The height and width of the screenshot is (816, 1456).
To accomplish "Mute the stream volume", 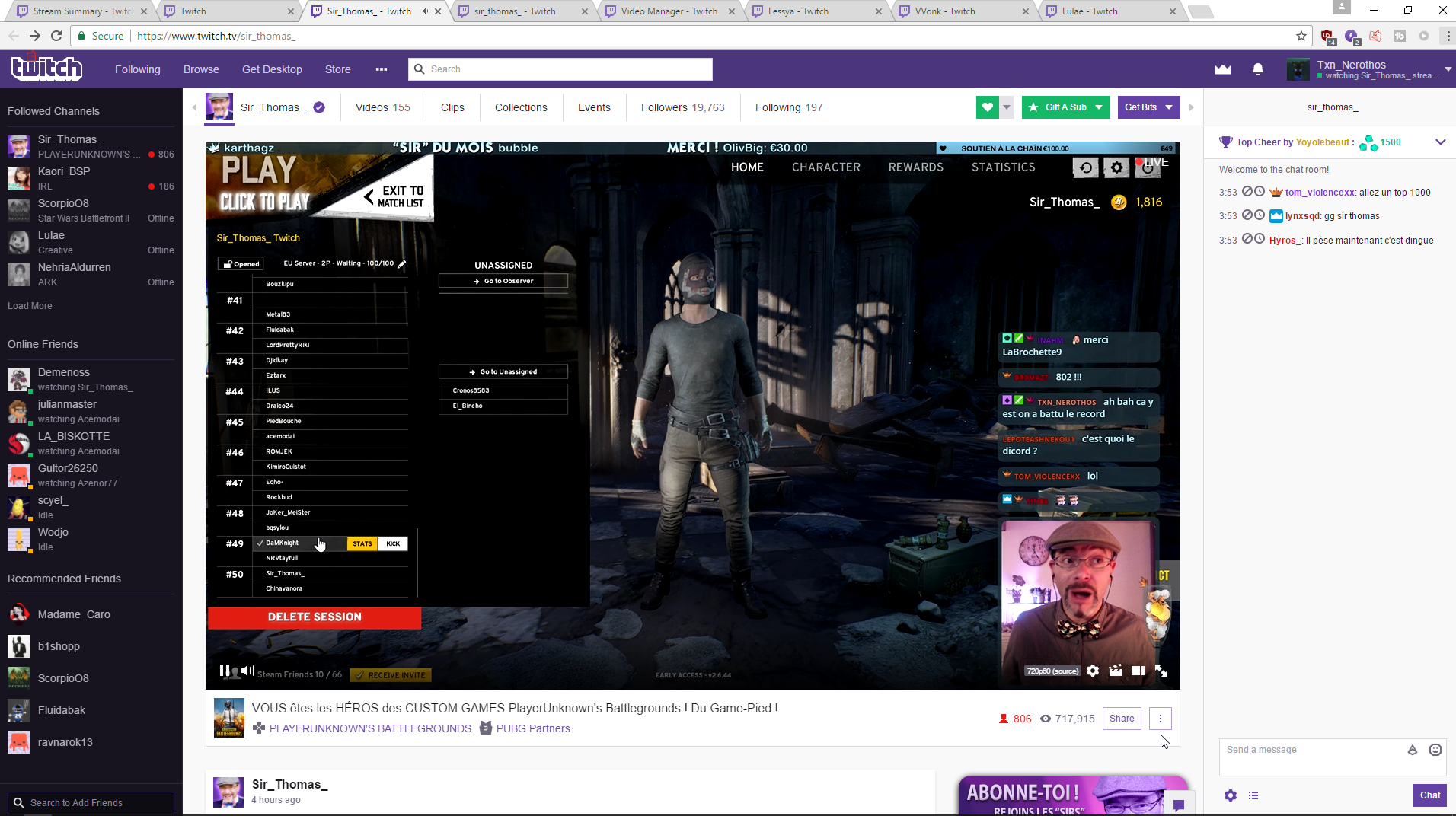I will click(247, 671).
